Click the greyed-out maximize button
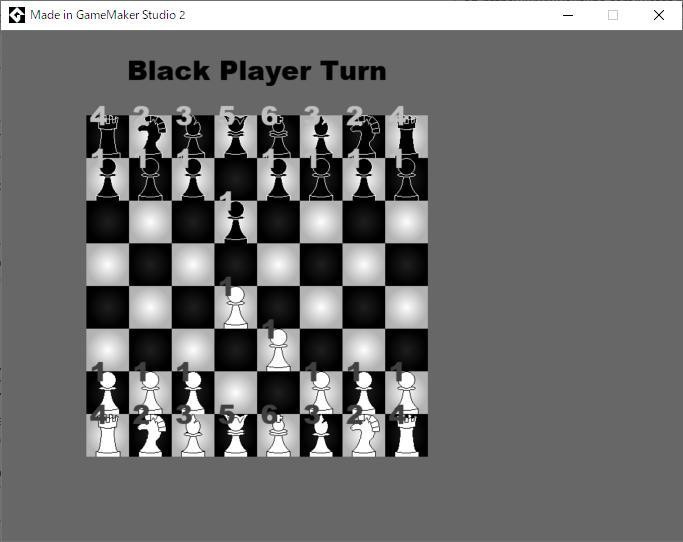 tap(613, 15)
